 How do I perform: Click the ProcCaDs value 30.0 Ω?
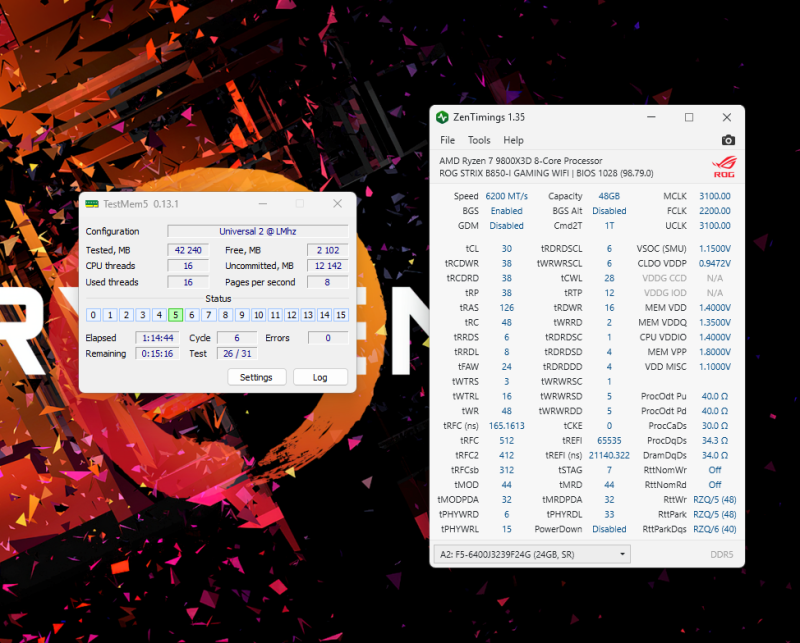click(715, 426)
